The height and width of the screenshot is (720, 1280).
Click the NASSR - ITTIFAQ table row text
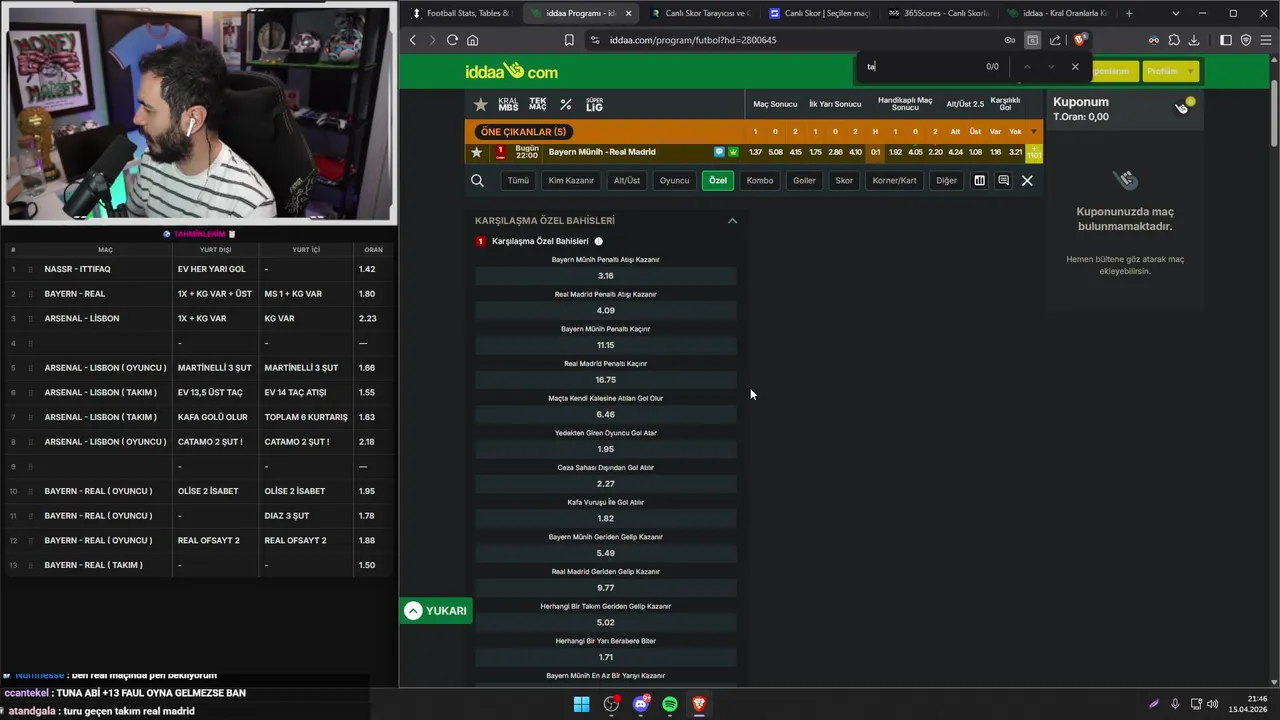click(77, 269)
